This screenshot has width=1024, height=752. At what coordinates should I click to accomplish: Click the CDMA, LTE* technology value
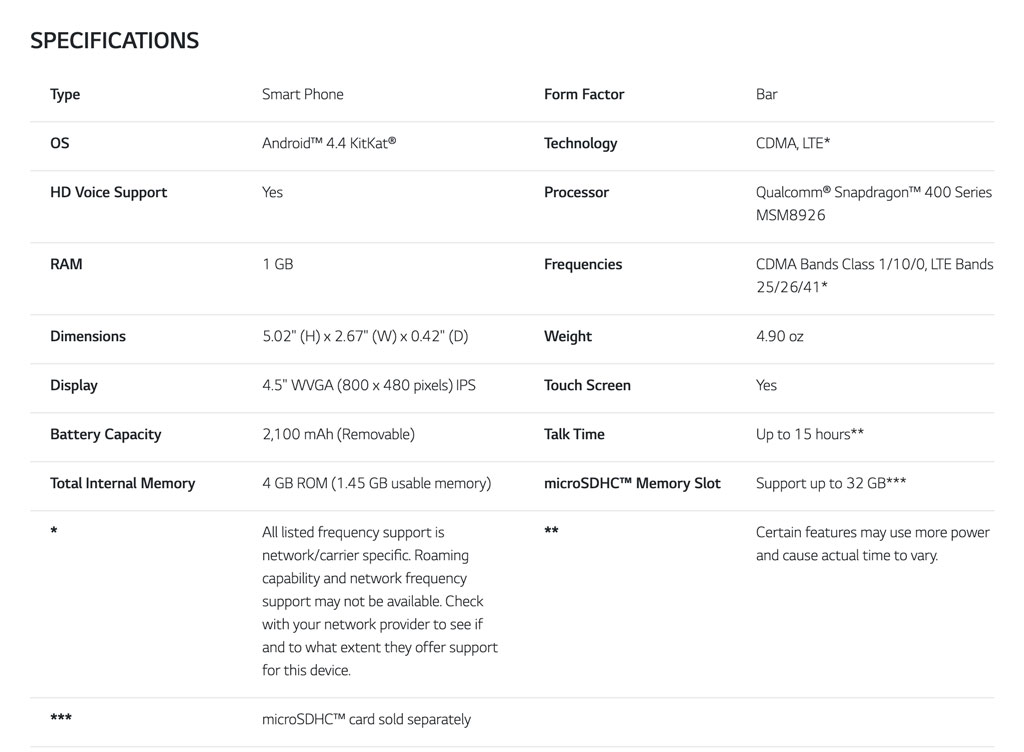point(793,144)
